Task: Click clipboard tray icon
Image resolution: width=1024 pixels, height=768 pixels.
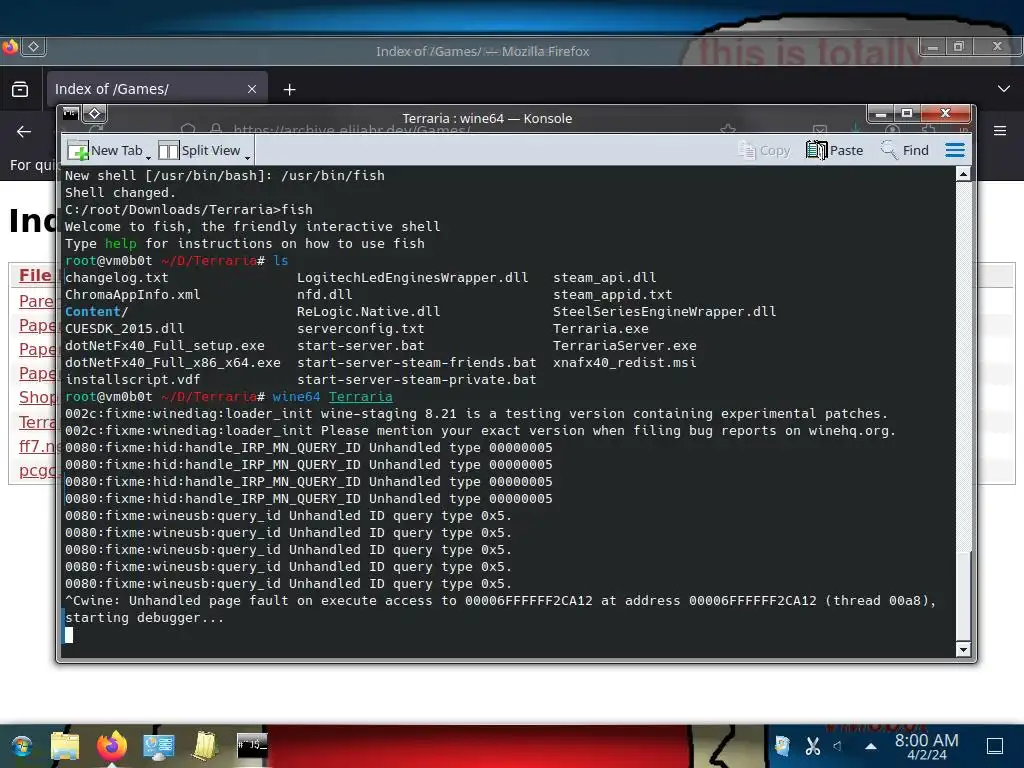Action: [782, 745]
